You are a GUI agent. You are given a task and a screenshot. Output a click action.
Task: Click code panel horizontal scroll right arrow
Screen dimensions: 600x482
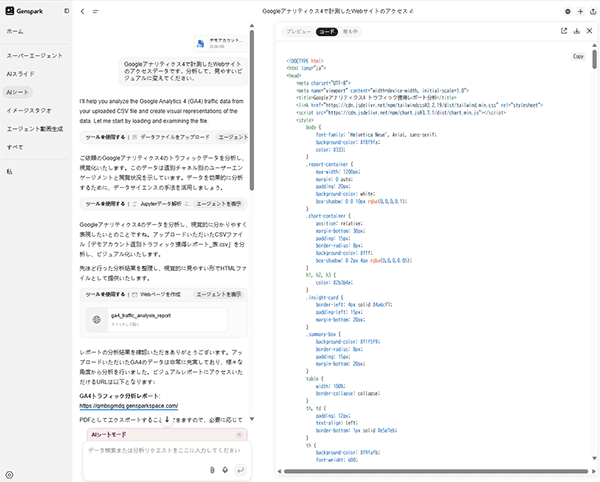click(x=594, y=471)
